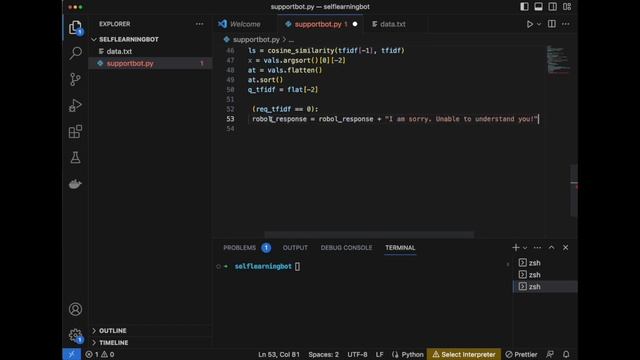Open notifications bell in status bar
Screen dimensions: 640x360
point(566,354)
